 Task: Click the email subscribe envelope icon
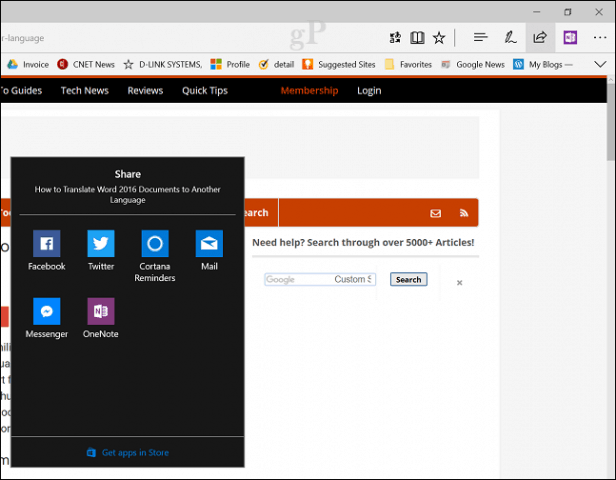click(x=435, y=213)
